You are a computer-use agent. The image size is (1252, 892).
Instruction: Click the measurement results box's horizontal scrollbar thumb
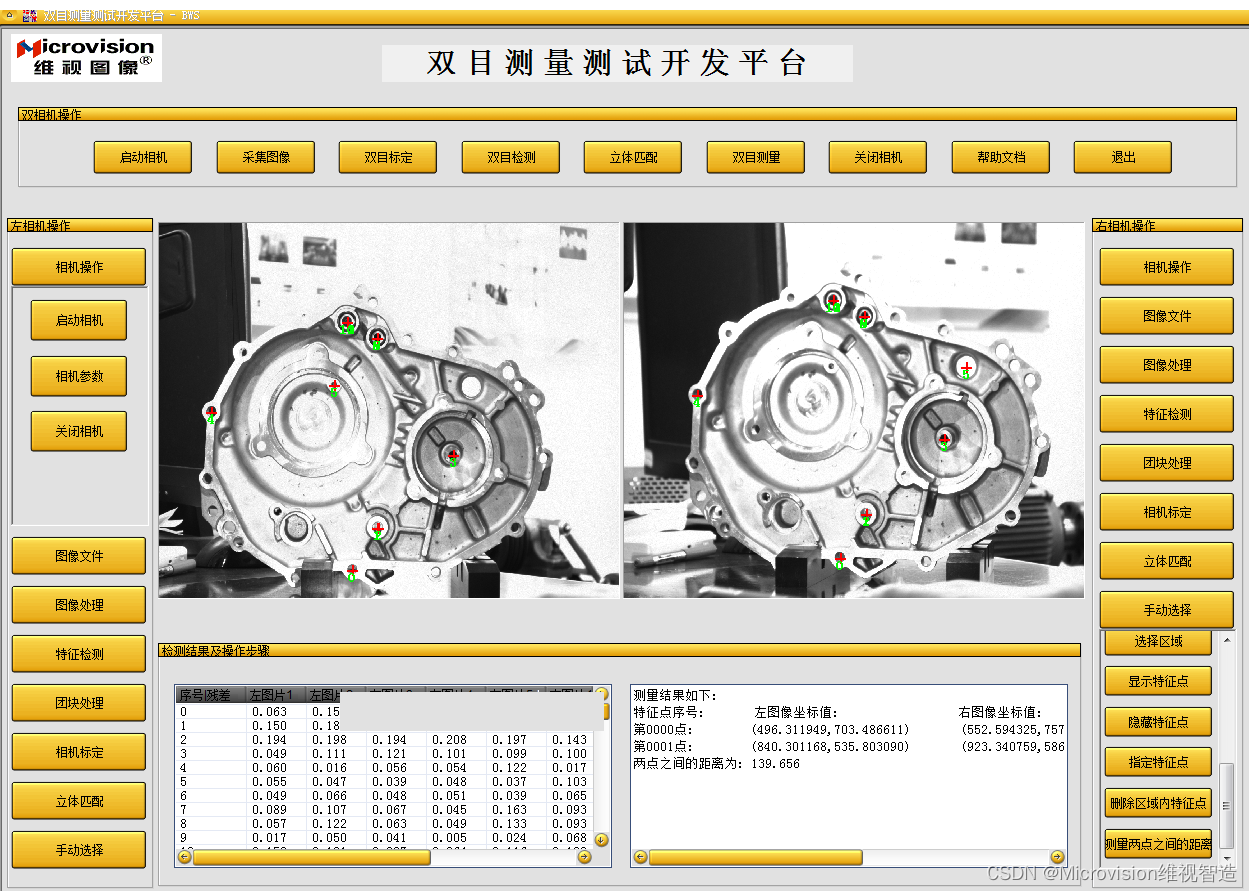(755, 857)
